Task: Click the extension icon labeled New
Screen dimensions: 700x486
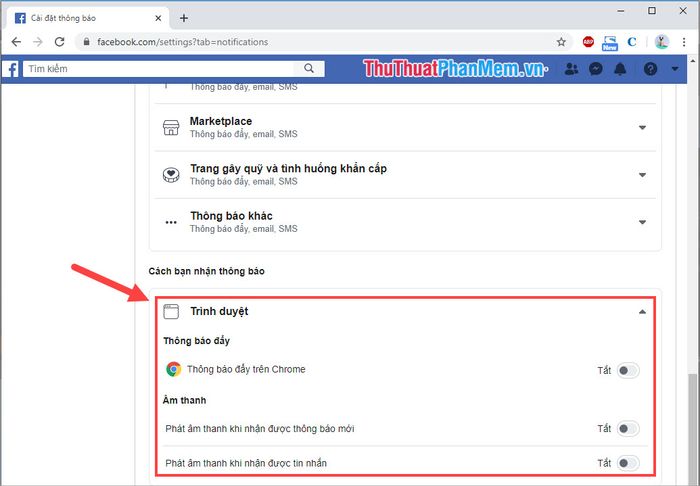Action: (610, 43)
